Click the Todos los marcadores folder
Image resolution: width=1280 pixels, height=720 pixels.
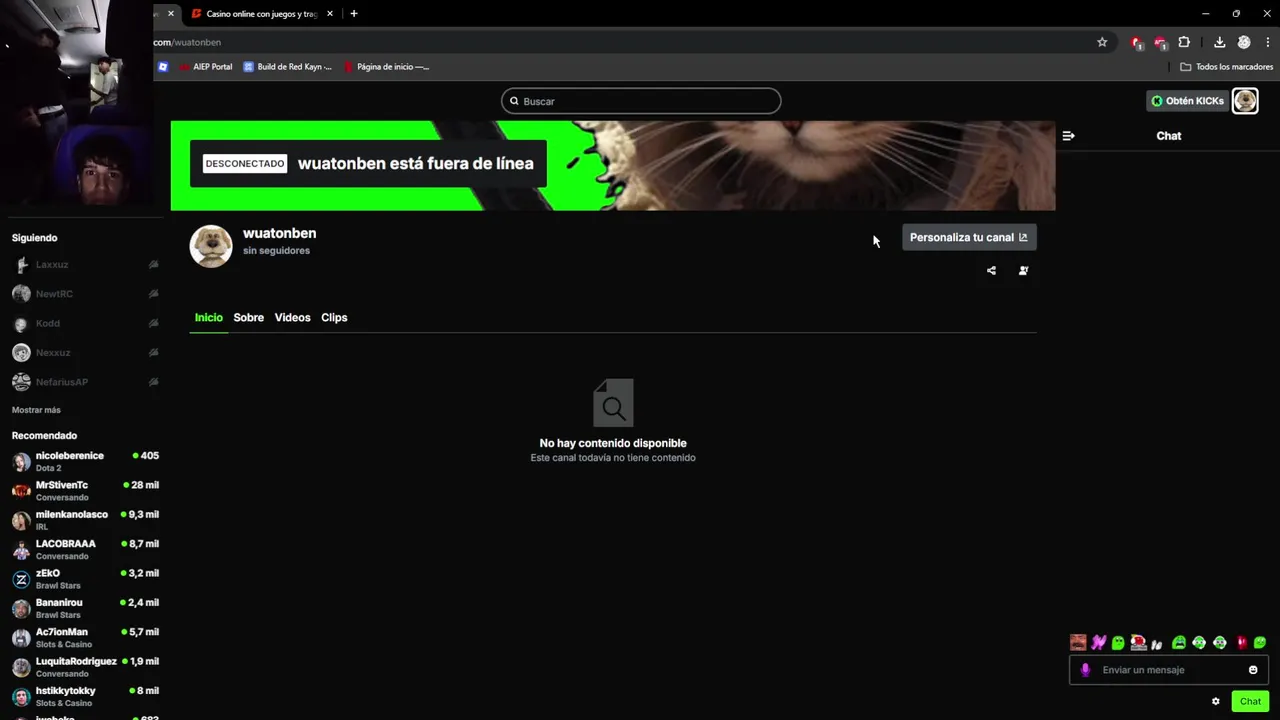[1227, 67]
